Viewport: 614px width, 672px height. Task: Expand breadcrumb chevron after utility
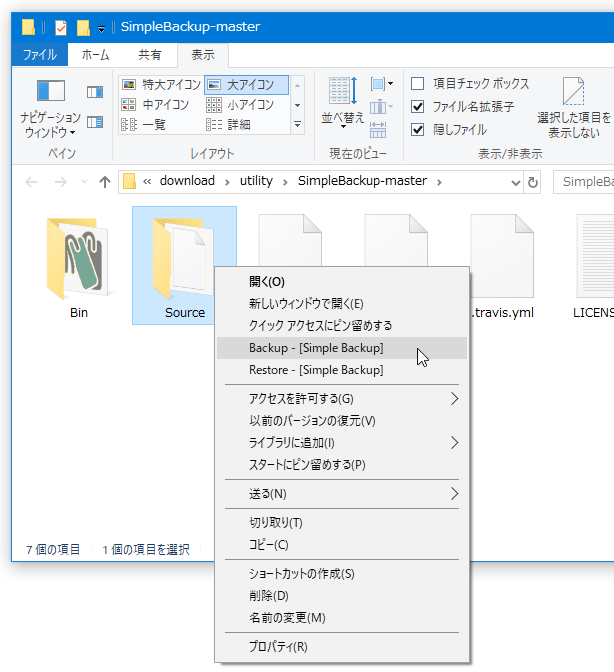pyautogui.click(x=285, y=183)
